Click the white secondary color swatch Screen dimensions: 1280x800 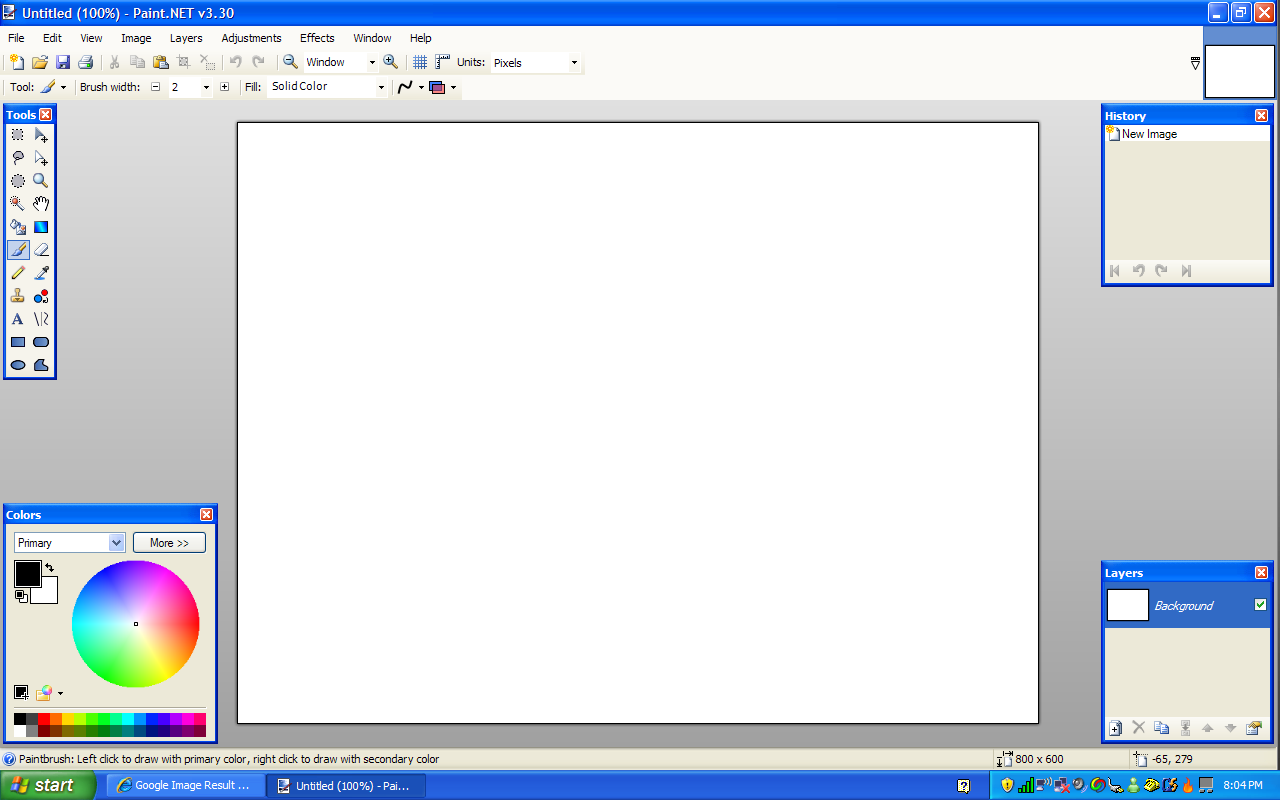point(48,594)
